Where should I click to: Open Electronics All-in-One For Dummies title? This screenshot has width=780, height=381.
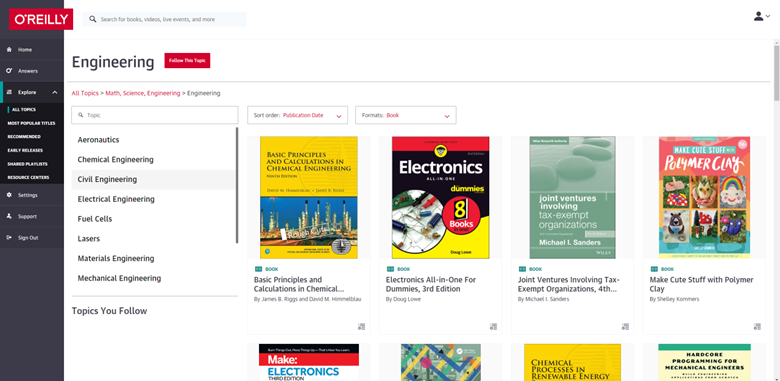(431, 284)
